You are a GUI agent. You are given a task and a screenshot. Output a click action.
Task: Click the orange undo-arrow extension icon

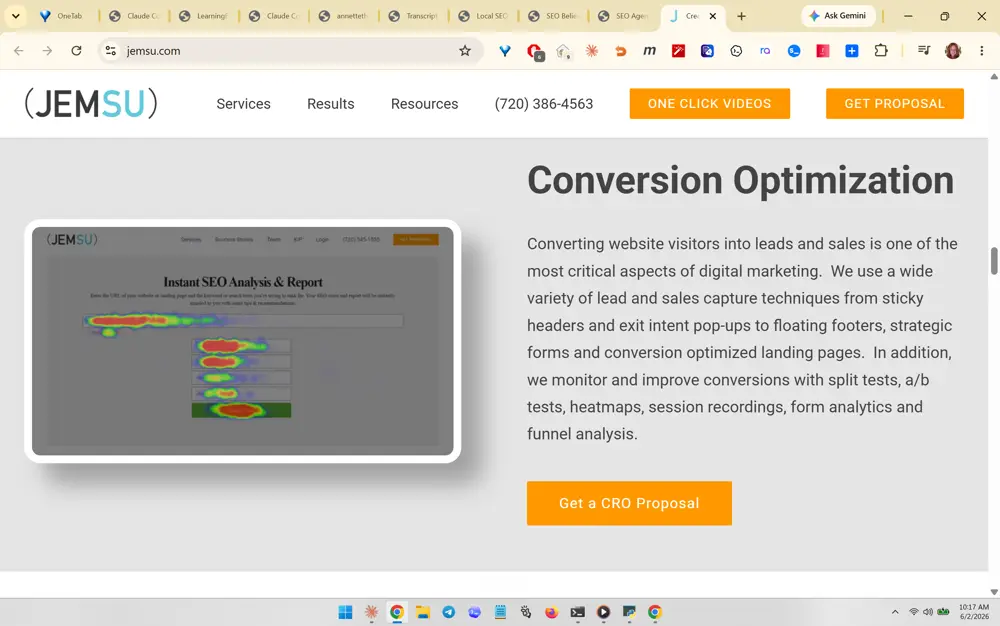coord(620,51)
